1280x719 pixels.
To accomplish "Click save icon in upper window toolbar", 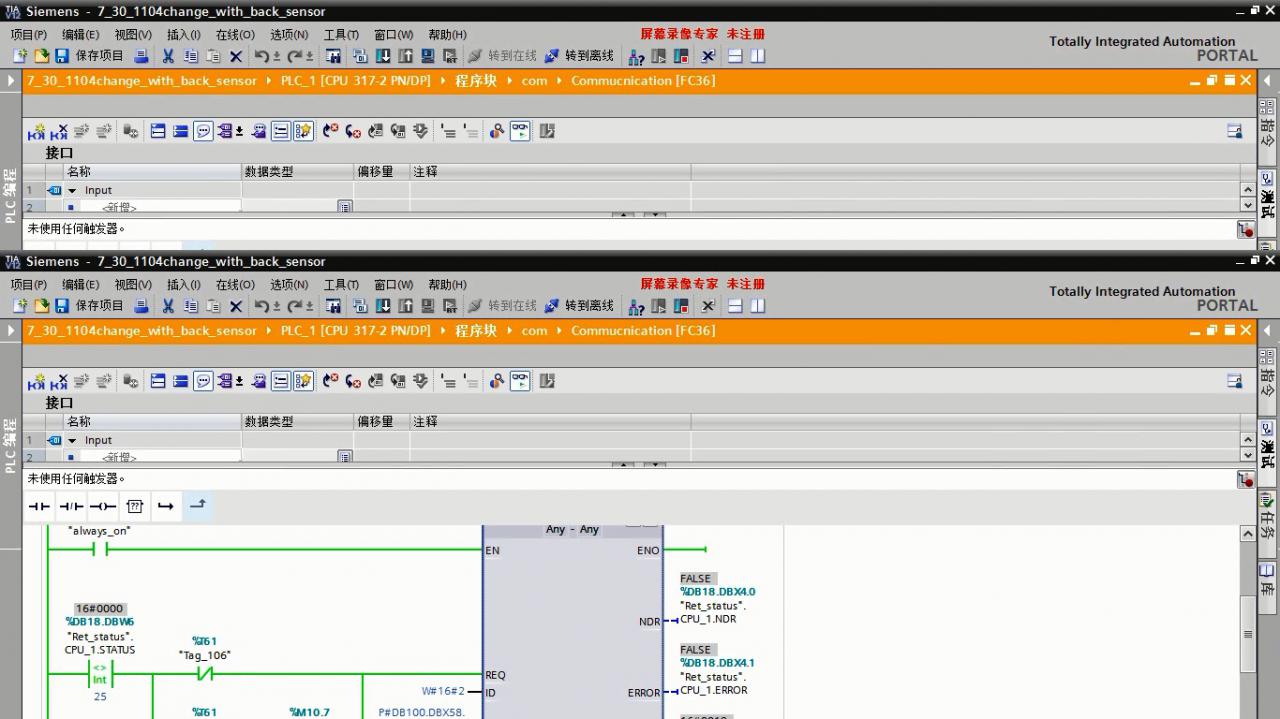I will [x=61, y=56].
